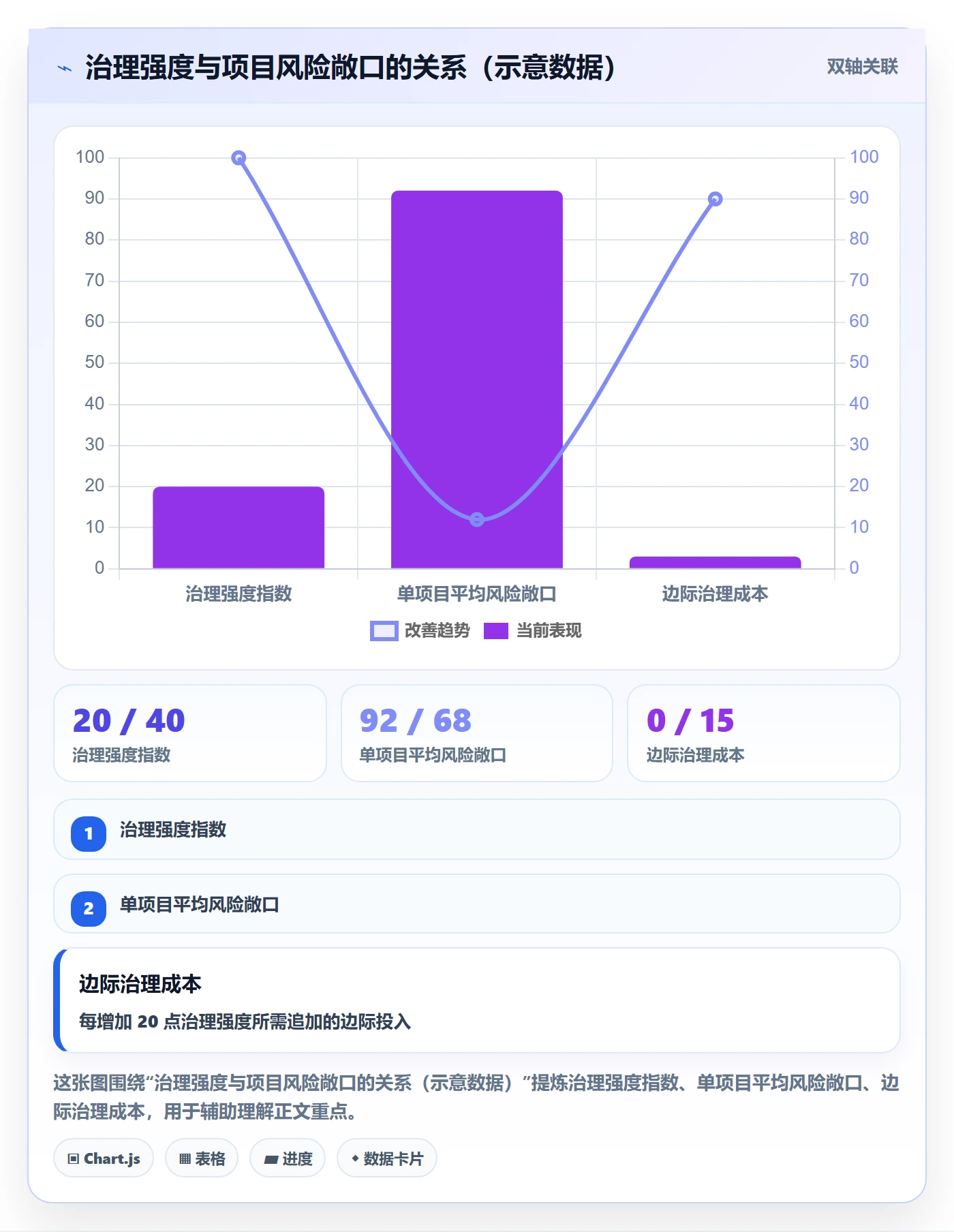Click the description paragraph starting 这张图围绕

[x=476, y=1097]
